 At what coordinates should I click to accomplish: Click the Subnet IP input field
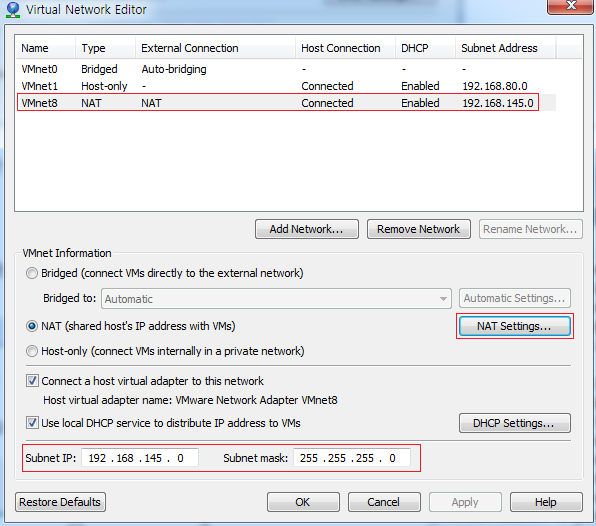(140, 458)
